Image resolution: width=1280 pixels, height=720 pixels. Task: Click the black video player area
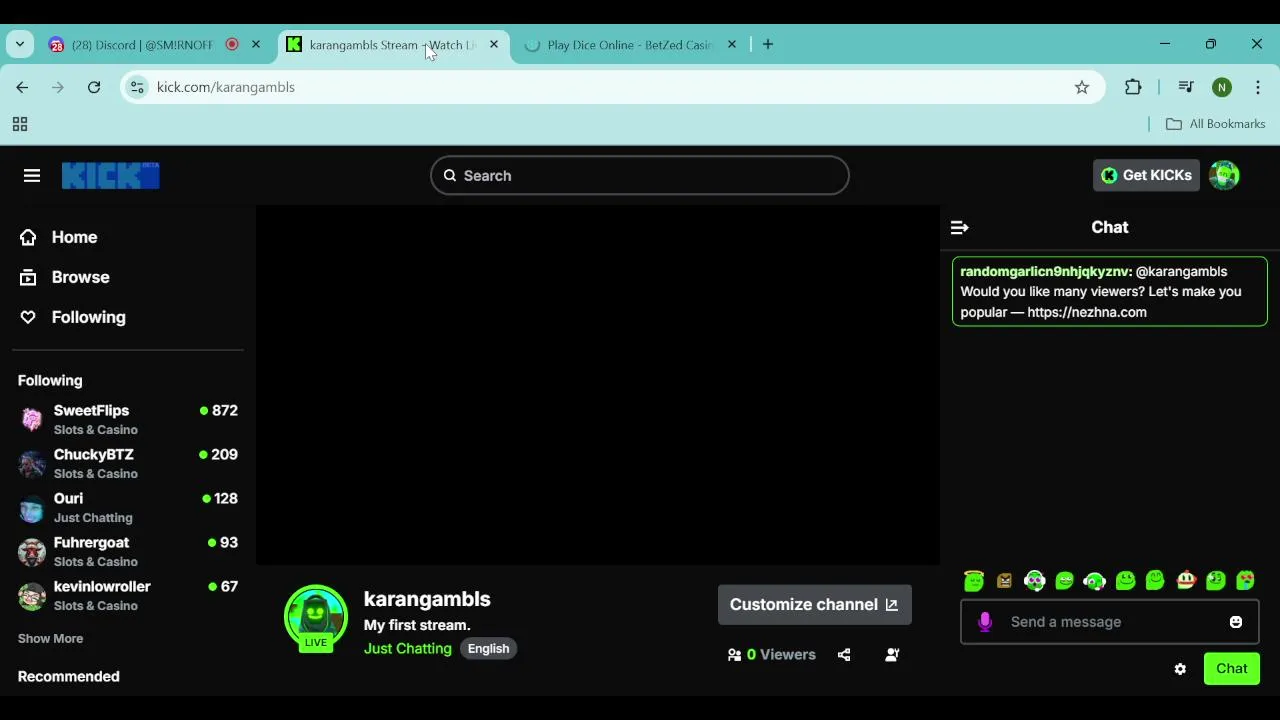pos(598,386)
